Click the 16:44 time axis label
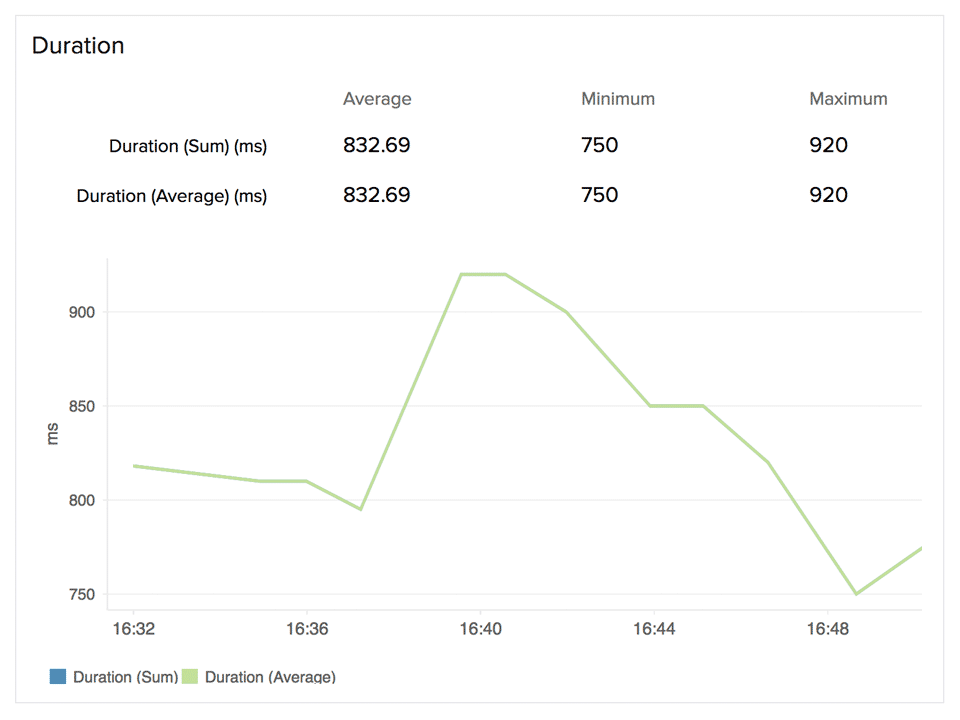 pyautogui.click(x=653, y=629)
